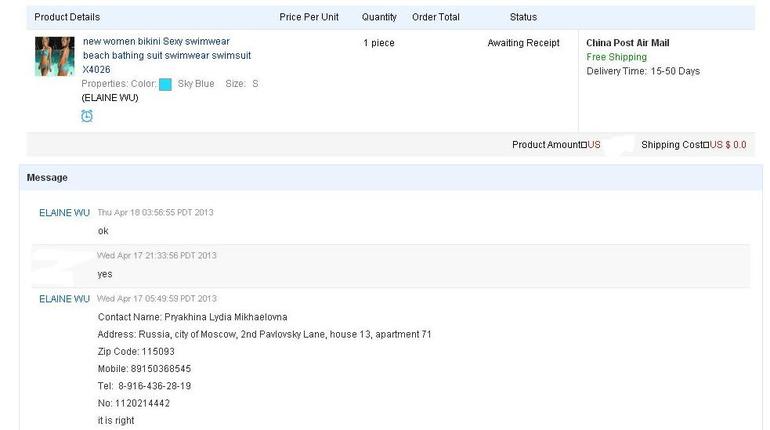Click the Status column header
Image resolution: width=770 pixels, height=430 pixels.
(523, 17)
